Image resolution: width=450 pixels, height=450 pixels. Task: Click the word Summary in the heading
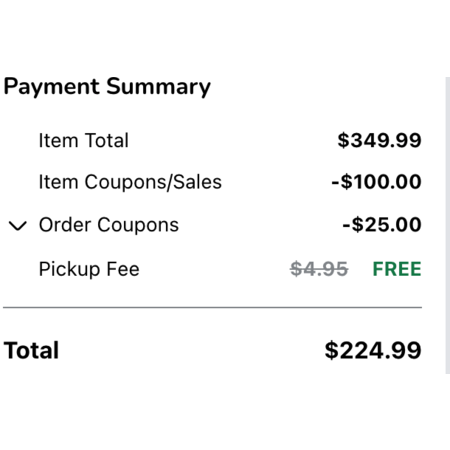click(159, 87)
